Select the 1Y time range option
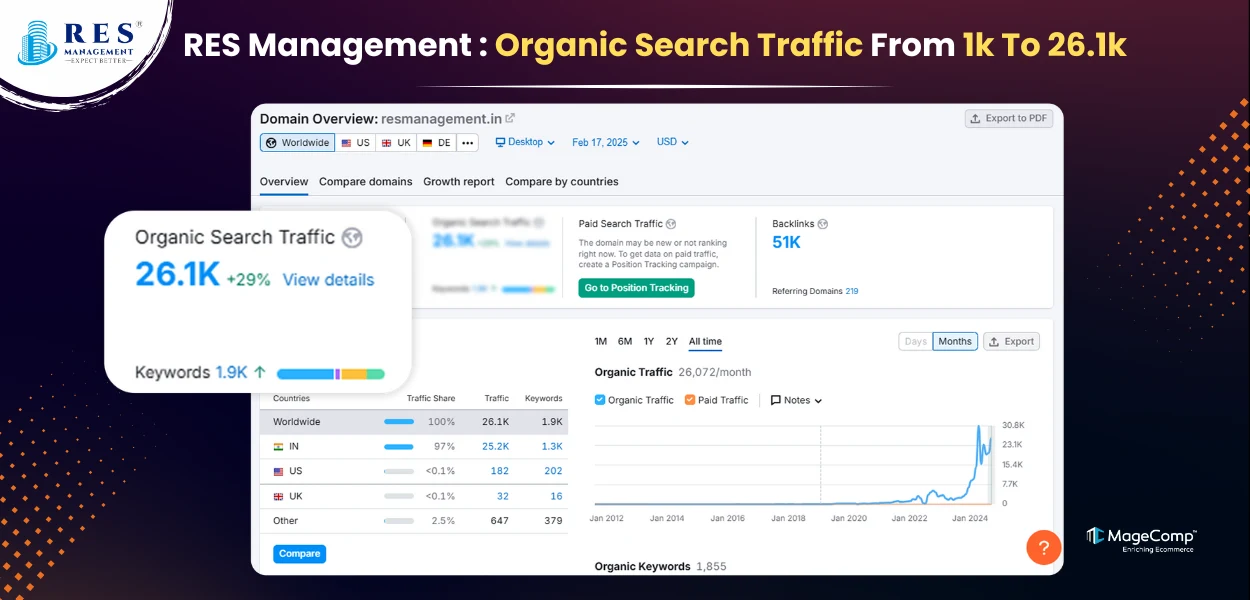This screenshot has height=600, width=1250. click(649, 341)
